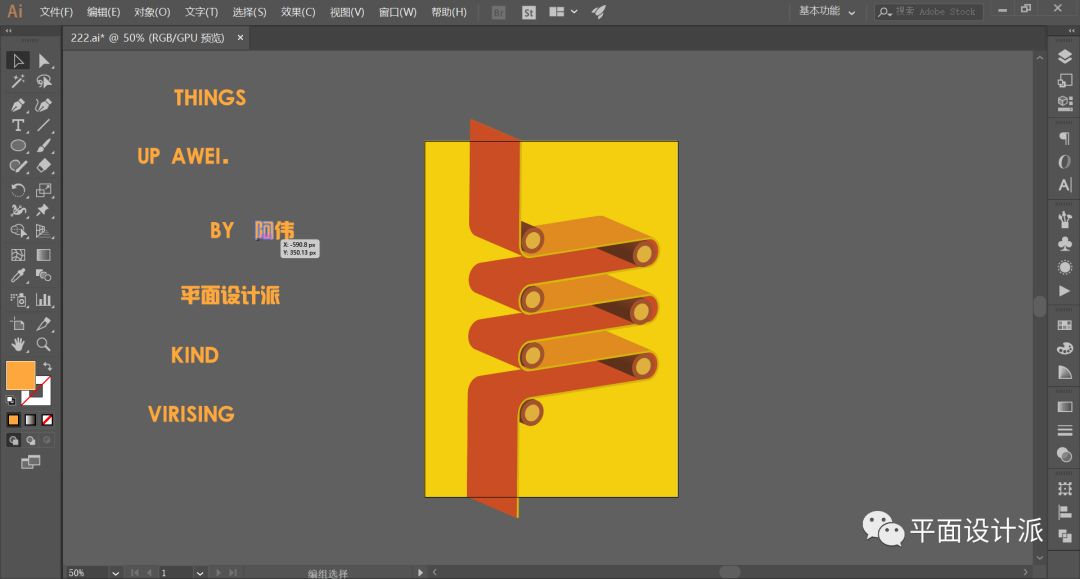Open the 文件(F) menu
Image resolution: width=1080 pixels, height=579 pixels.
click(x=56, y=12)
